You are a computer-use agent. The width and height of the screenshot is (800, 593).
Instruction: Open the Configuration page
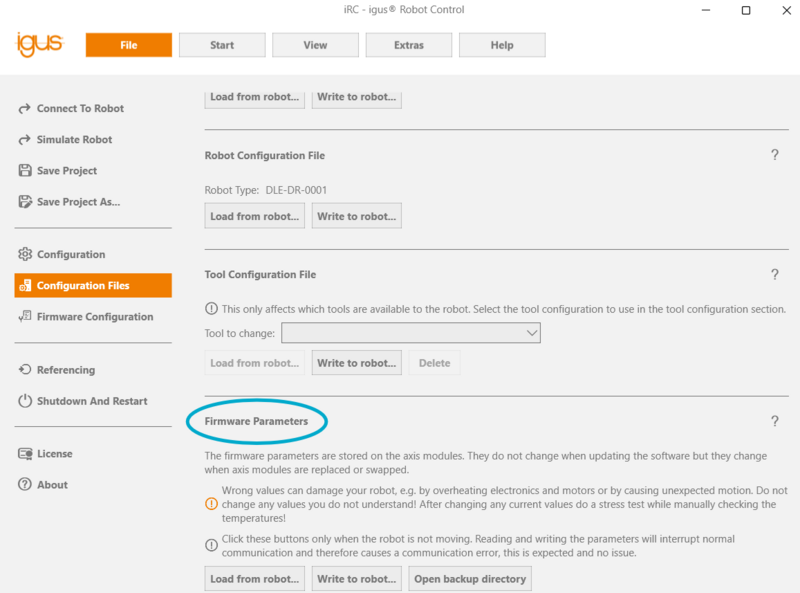[x=93, y=254]
